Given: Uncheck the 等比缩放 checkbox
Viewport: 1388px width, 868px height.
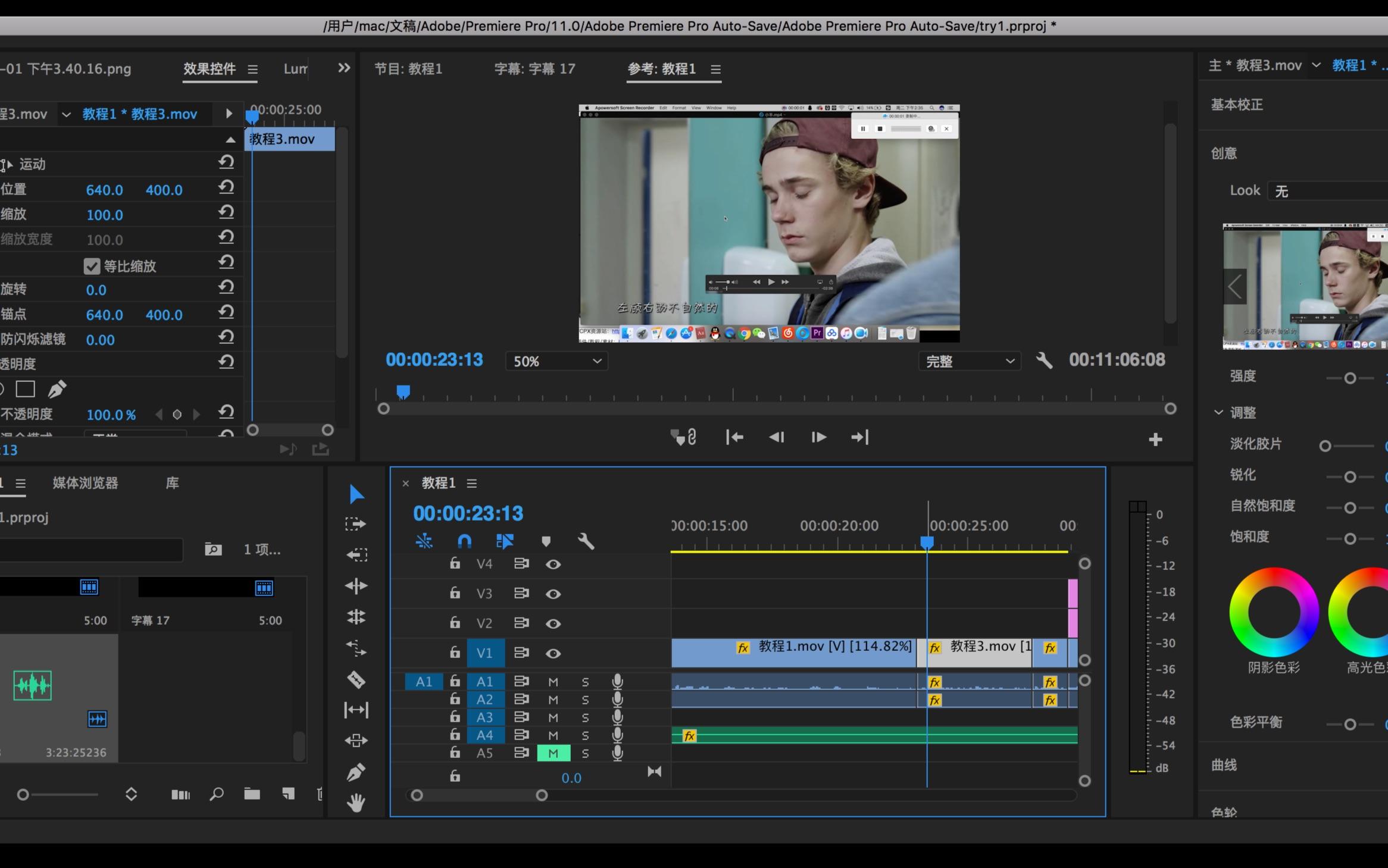Looking at the screenshot, I should tap(91, 265).
